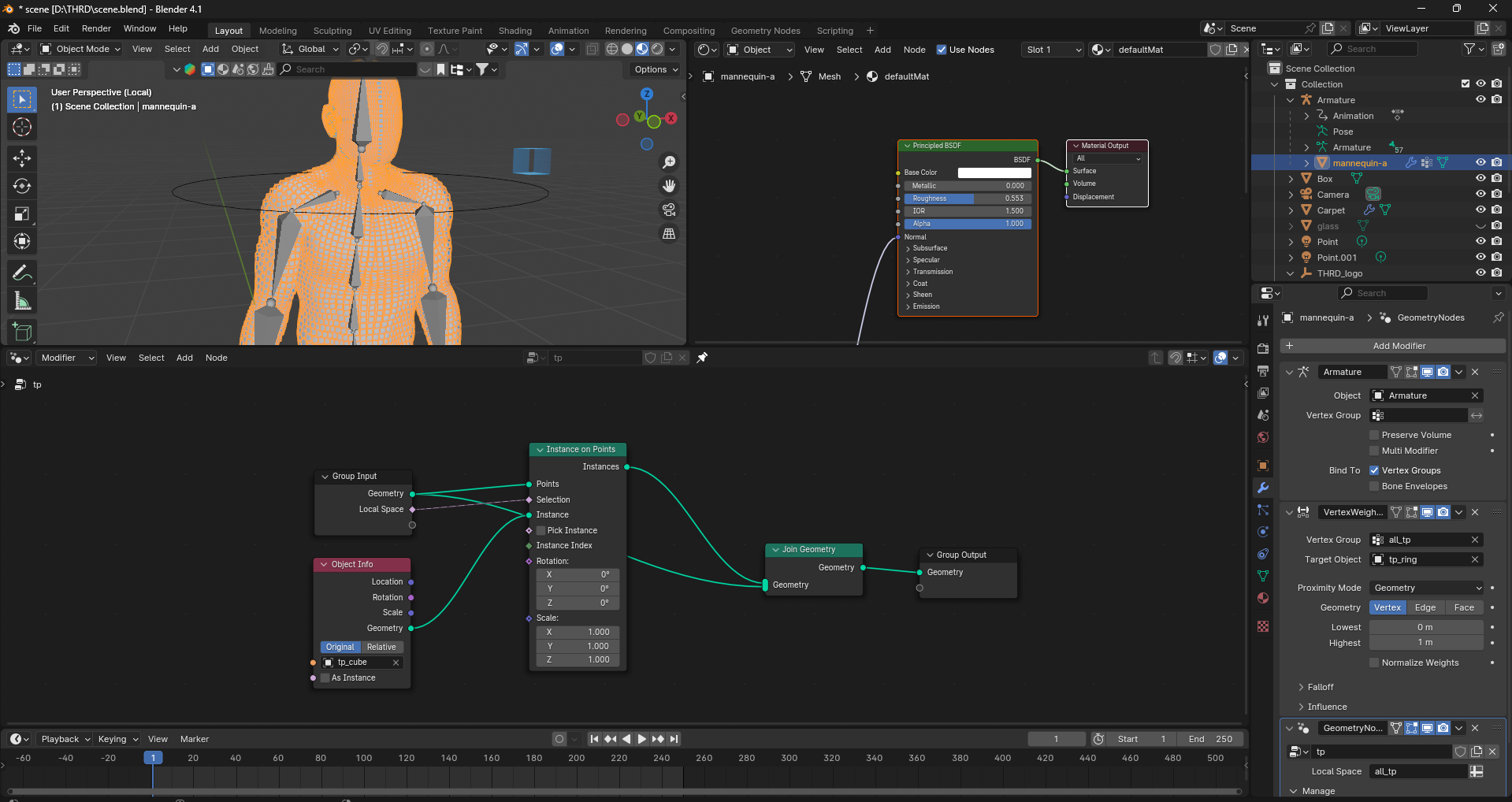Toggle Pick Instance checkbox in node
This screenshot has height=802, width=1512.
pyautogui.click(x=541, y=530)
